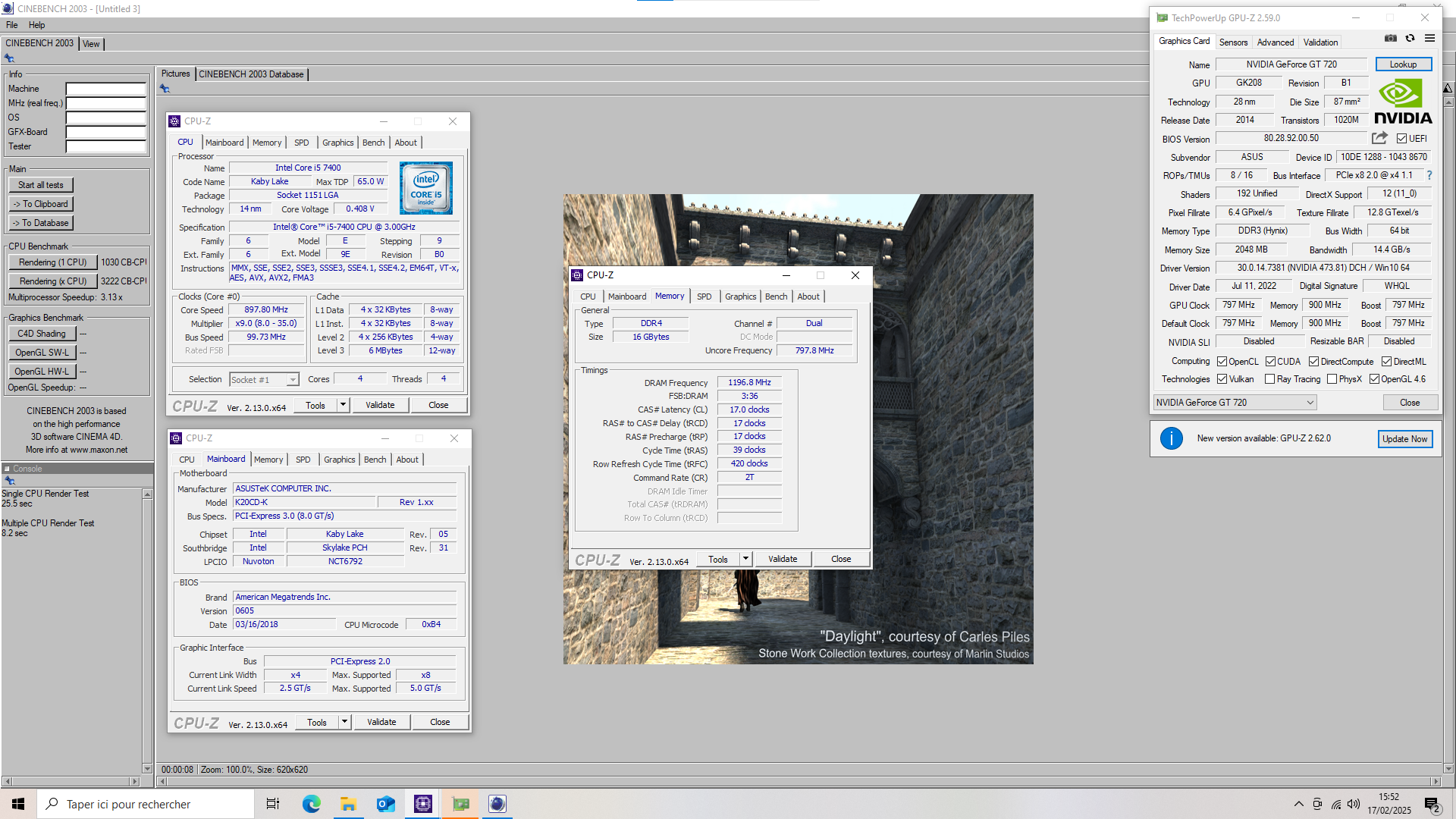The width and height of the screenshot is (1456, 819).
Task: Click the console panel vertical scrollbar down arrow
Action: pyautogui.click(x=147, y=768)
